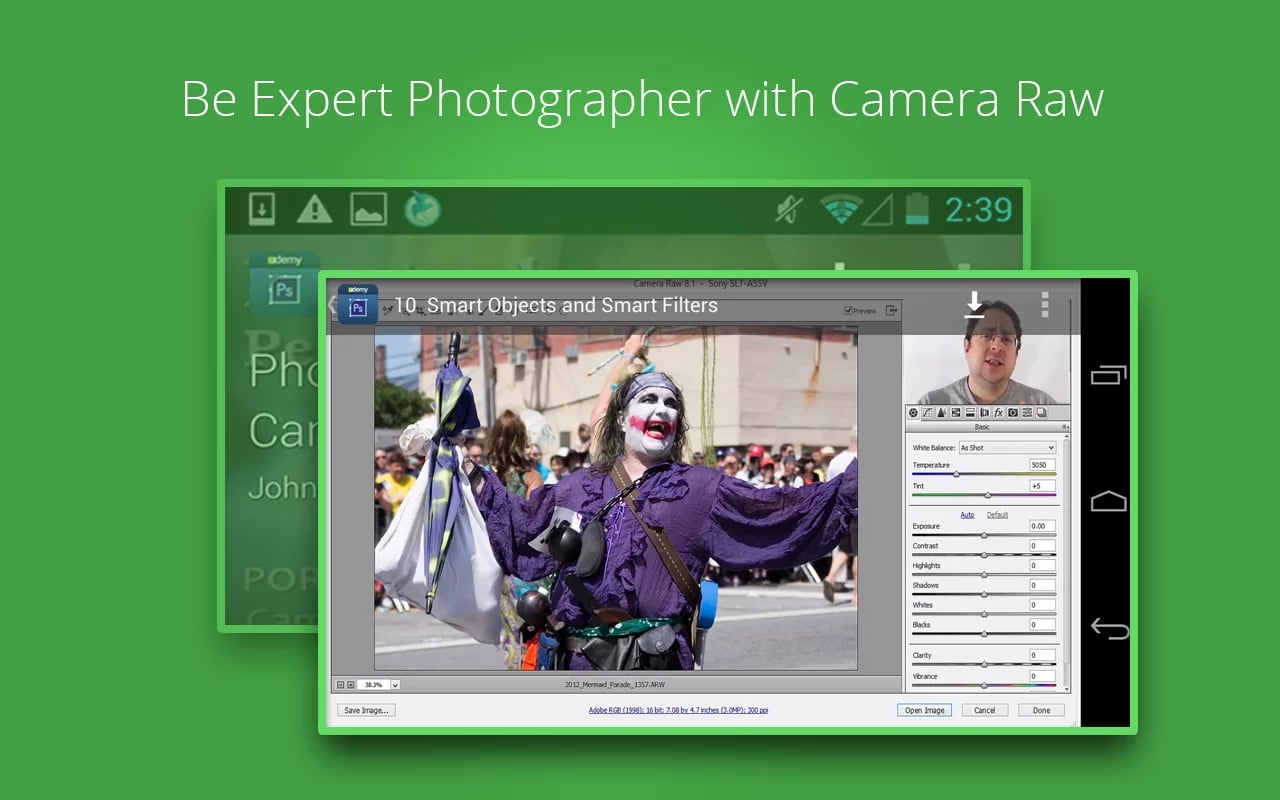Tap the Android home button
Screen dimensions: 1280x800
point(1108,501)
